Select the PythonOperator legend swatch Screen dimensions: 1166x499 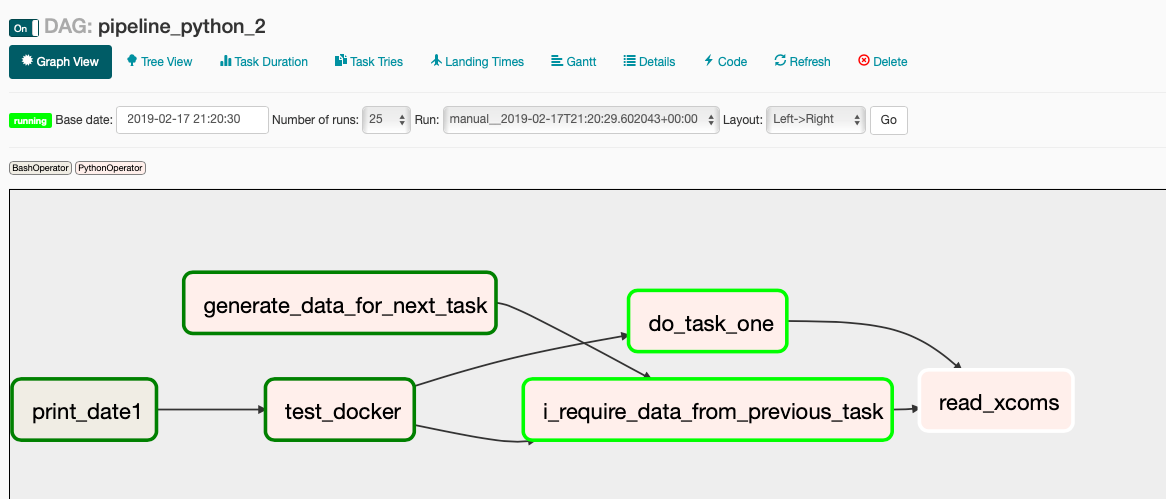110,168
